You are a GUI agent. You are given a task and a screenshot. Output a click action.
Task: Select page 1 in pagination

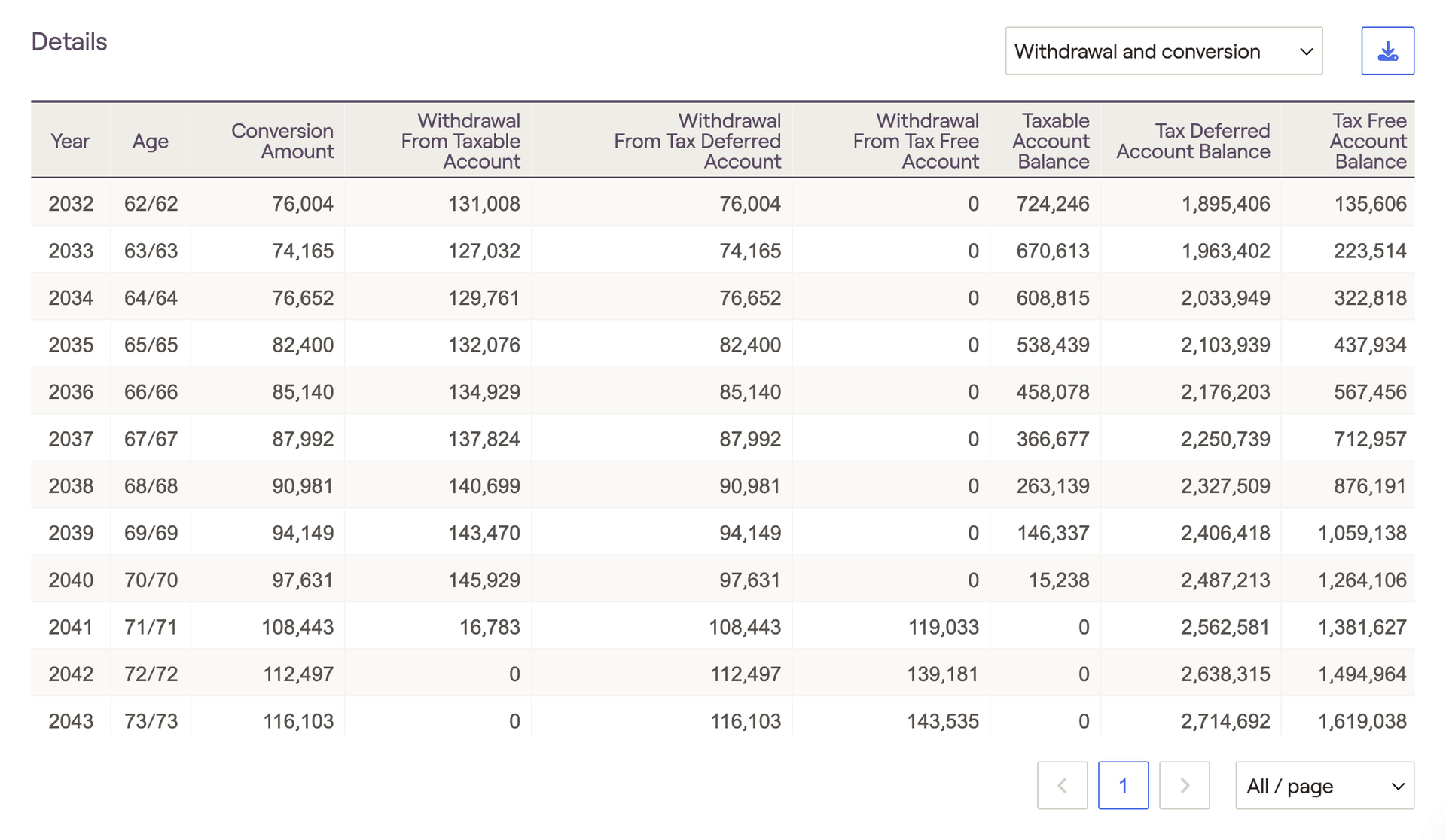pos(1123,786)
